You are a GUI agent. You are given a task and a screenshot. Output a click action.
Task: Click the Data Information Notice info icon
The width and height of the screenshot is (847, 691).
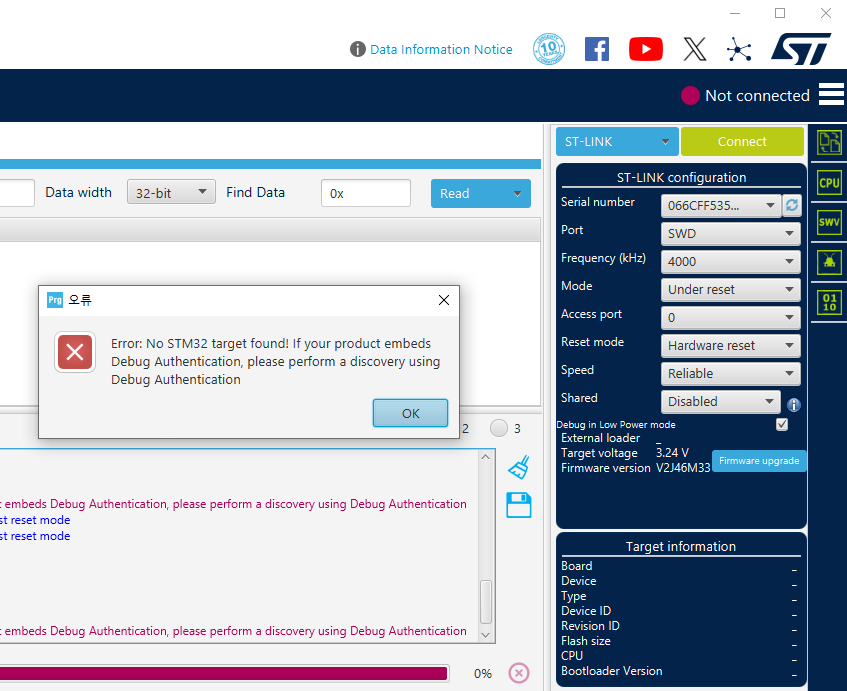point(358,49)
